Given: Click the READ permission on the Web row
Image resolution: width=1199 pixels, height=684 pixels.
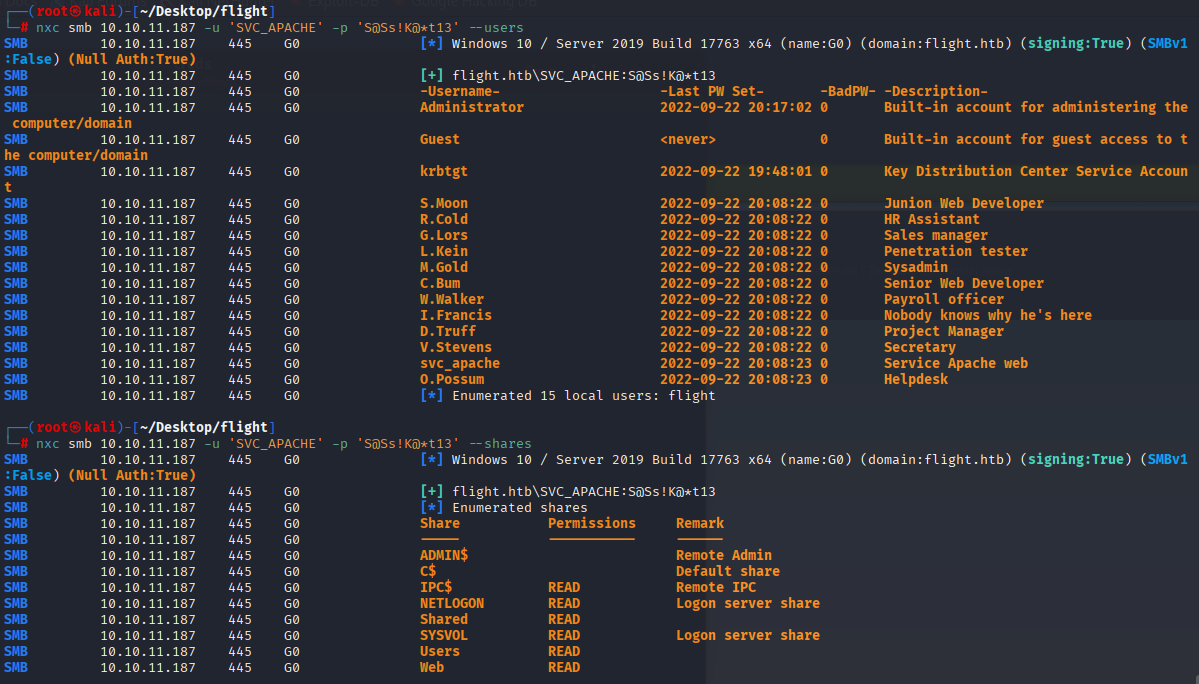Looking at the screenshot, I should (x=564, y=669).
